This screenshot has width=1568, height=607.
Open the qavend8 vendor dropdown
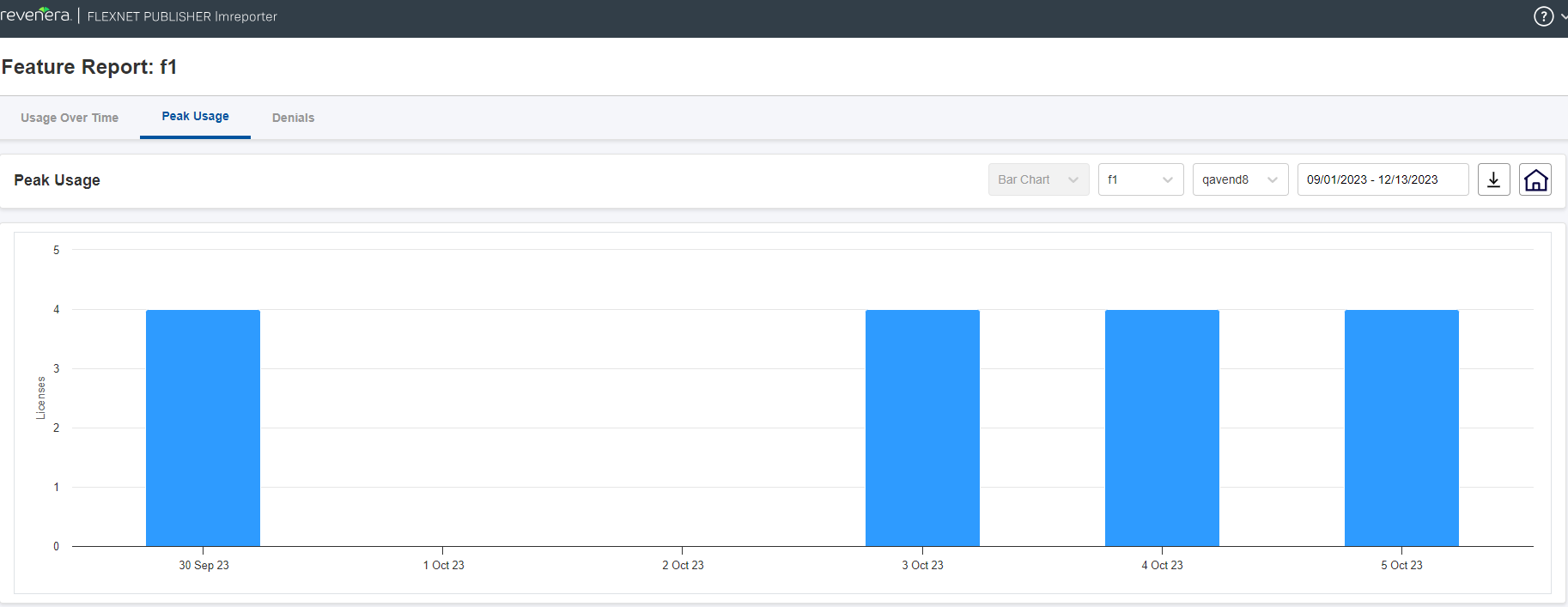[1241, 179]
